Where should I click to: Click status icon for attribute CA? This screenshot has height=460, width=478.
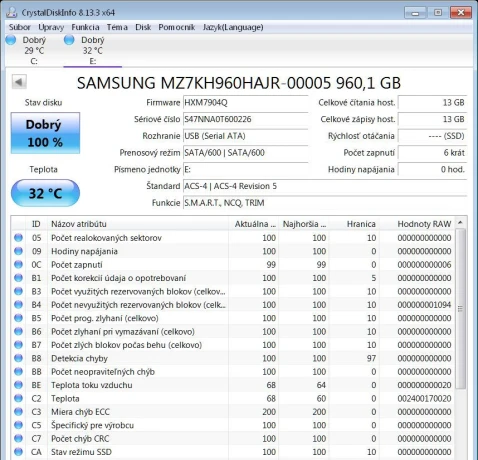click(18, 452)
